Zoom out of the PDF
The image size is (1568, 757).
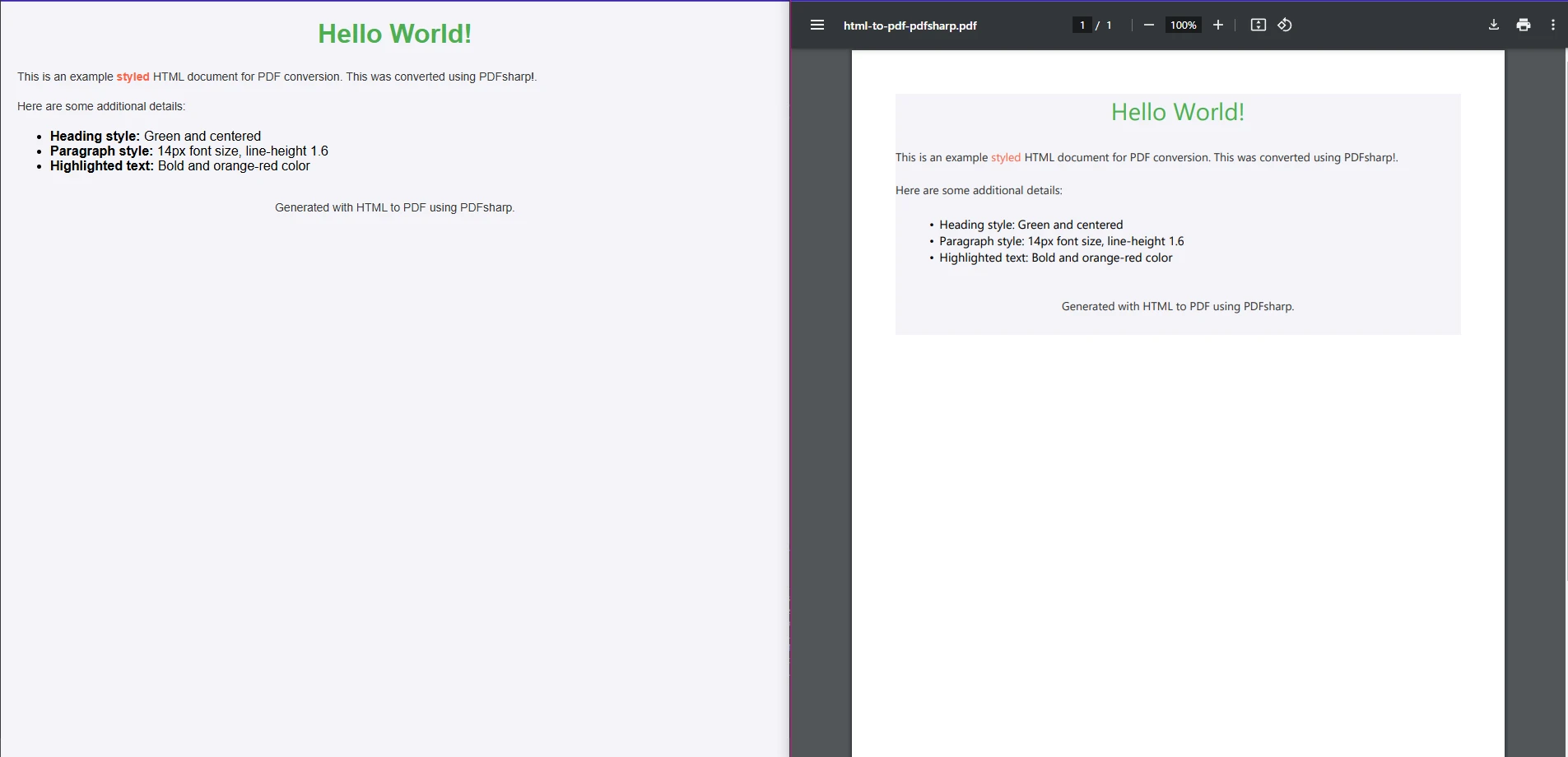pyautogui.click(x=1148, y=25)
